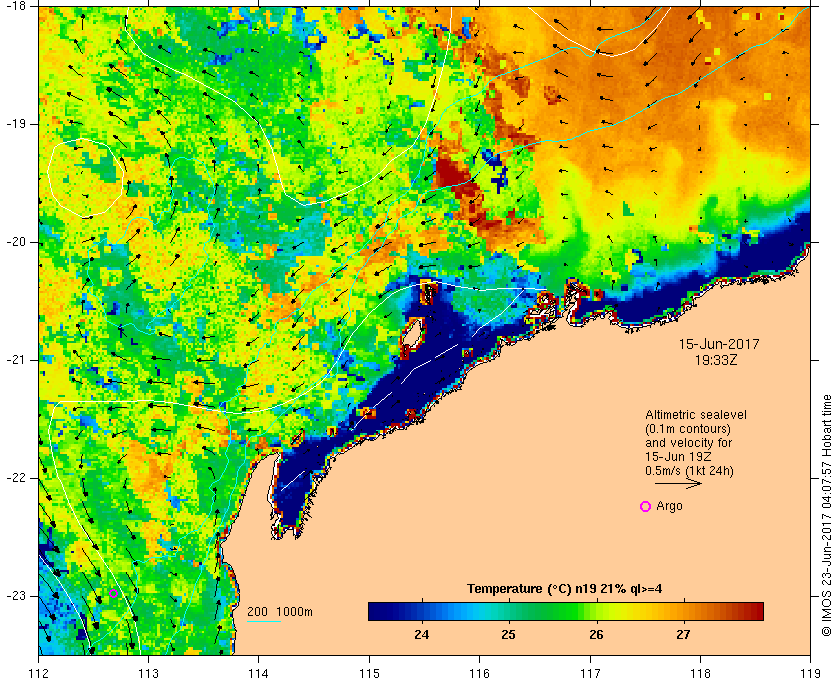
Task: Click the latitude axis label '-23'
Action: [x=16, y=596]
